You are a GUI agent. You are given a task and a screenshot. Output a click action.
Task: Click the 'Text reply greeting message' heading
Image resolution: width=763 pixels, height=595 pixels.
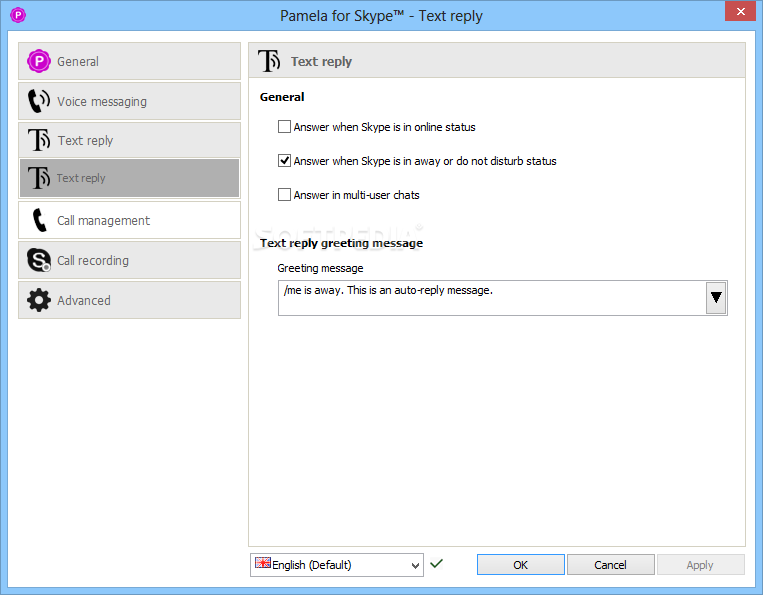[x=341, y=243]
